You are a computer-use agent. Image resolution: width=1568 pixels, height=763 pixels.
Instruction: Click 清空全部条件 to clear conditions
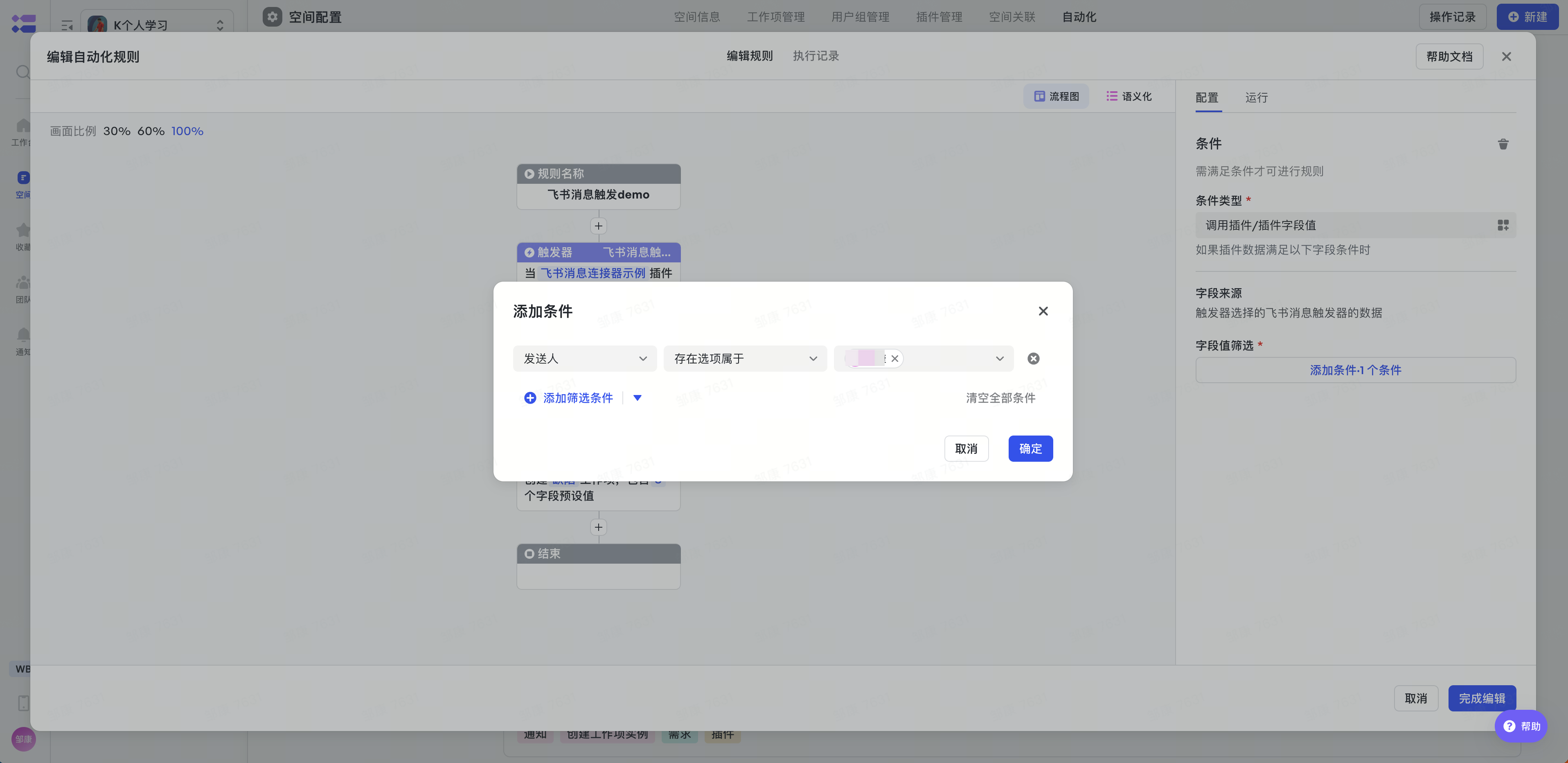(1000, 397)
